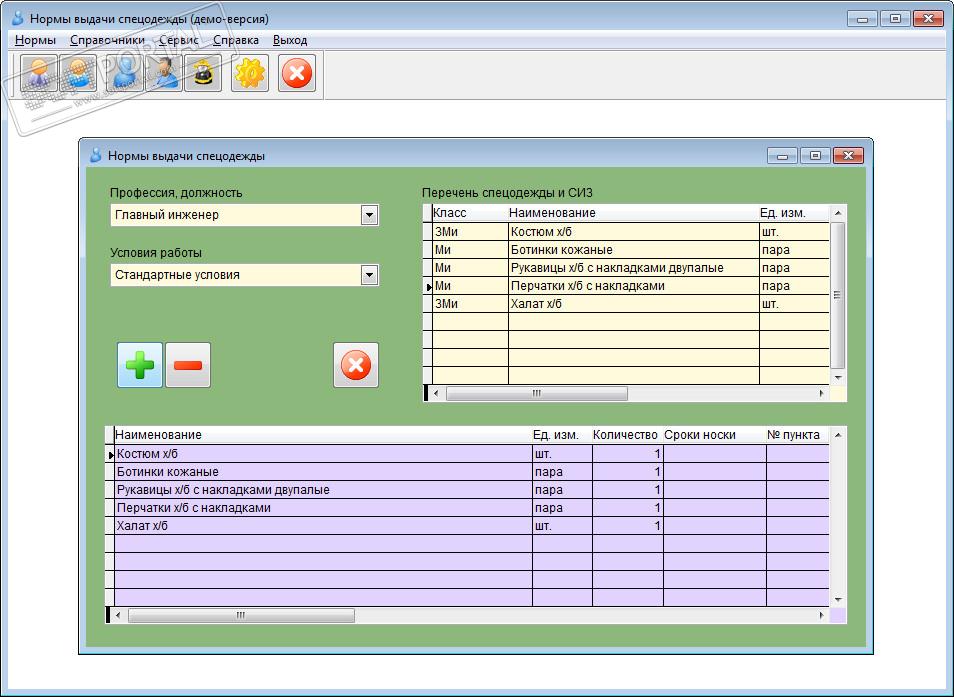Screen dimensions: 954x697
Task: Expand the 'Профессия, должность' dropdown
Action: 369,215
